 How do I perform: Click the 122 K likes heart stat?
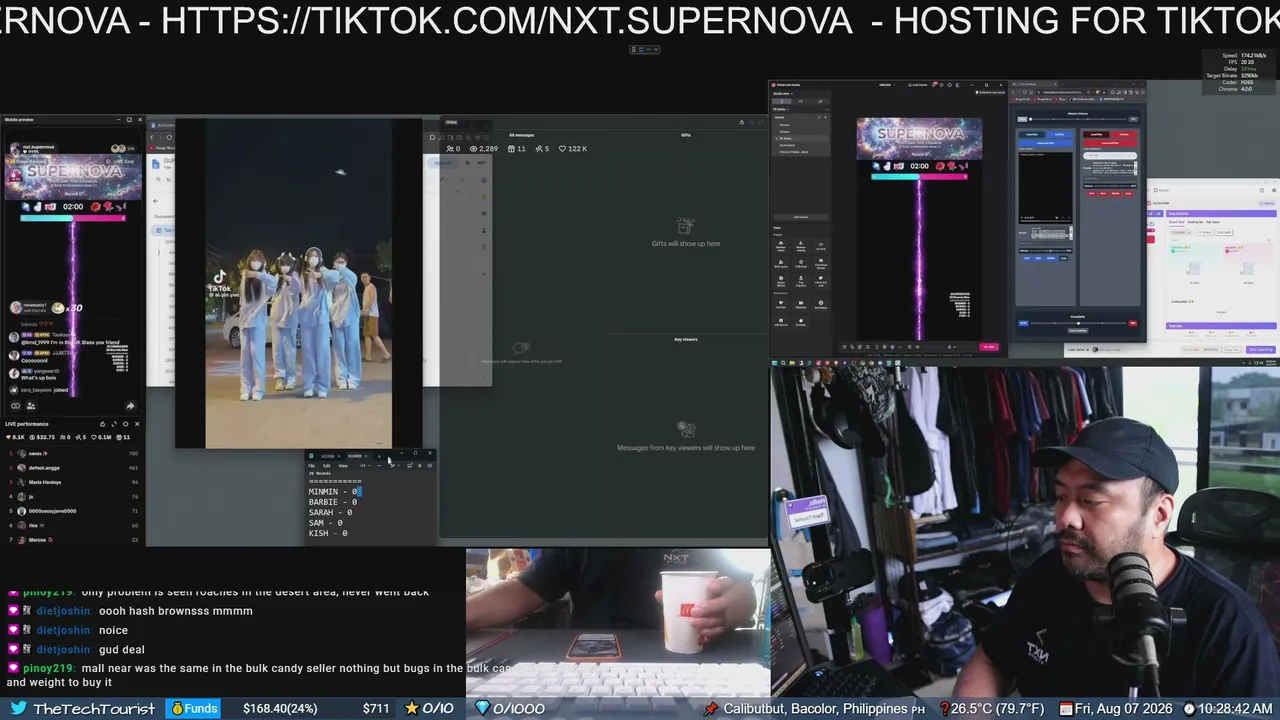[573, 149]
